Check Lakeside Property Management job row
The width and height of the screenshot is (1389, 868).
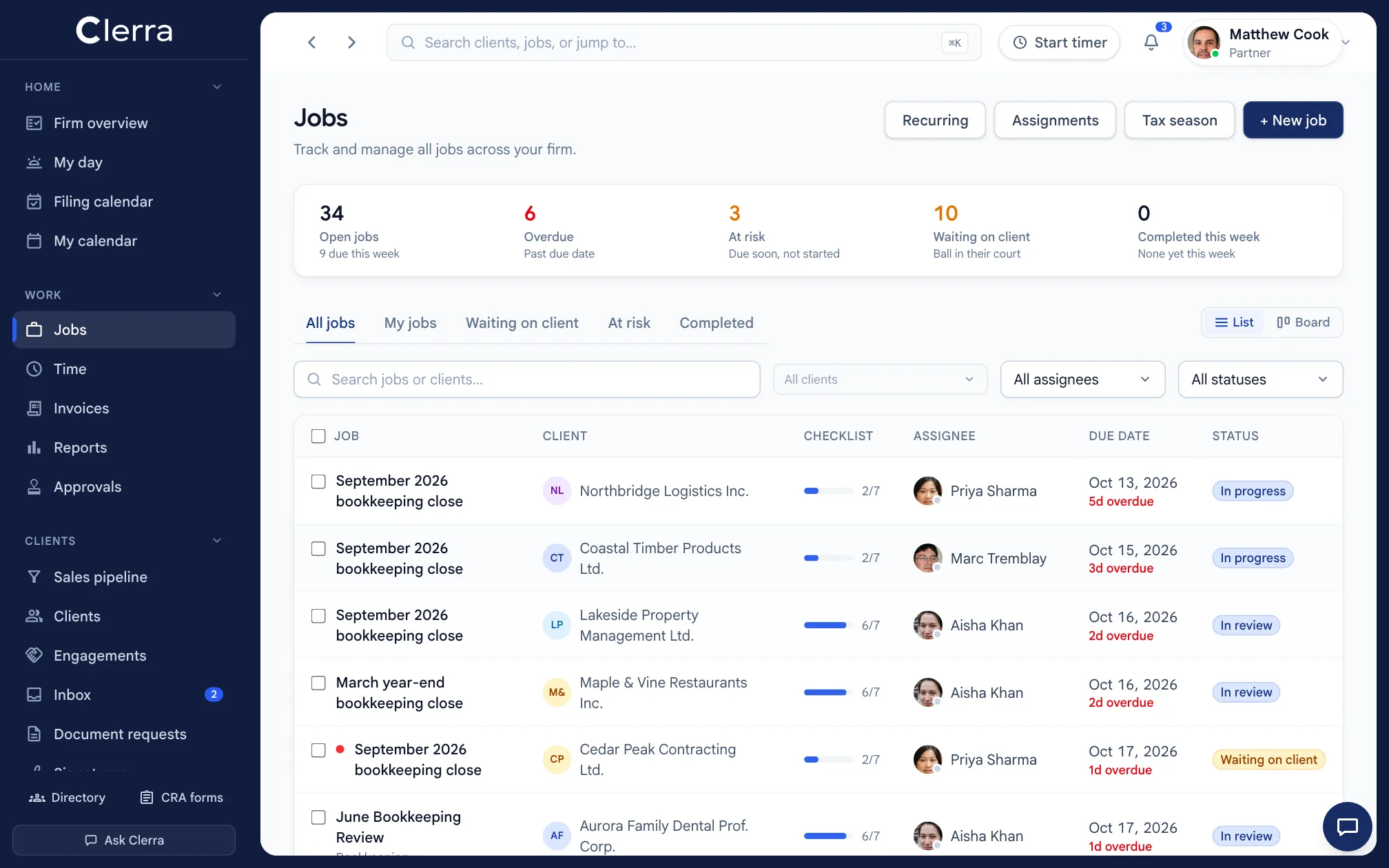318,616
